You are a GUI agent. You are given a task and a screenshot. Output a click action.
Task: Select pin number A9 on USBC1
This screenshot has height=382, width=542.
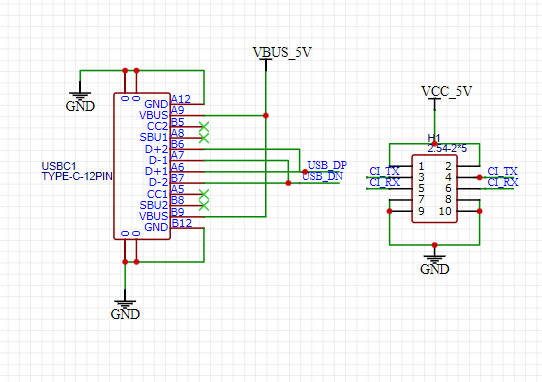point(178,110)
